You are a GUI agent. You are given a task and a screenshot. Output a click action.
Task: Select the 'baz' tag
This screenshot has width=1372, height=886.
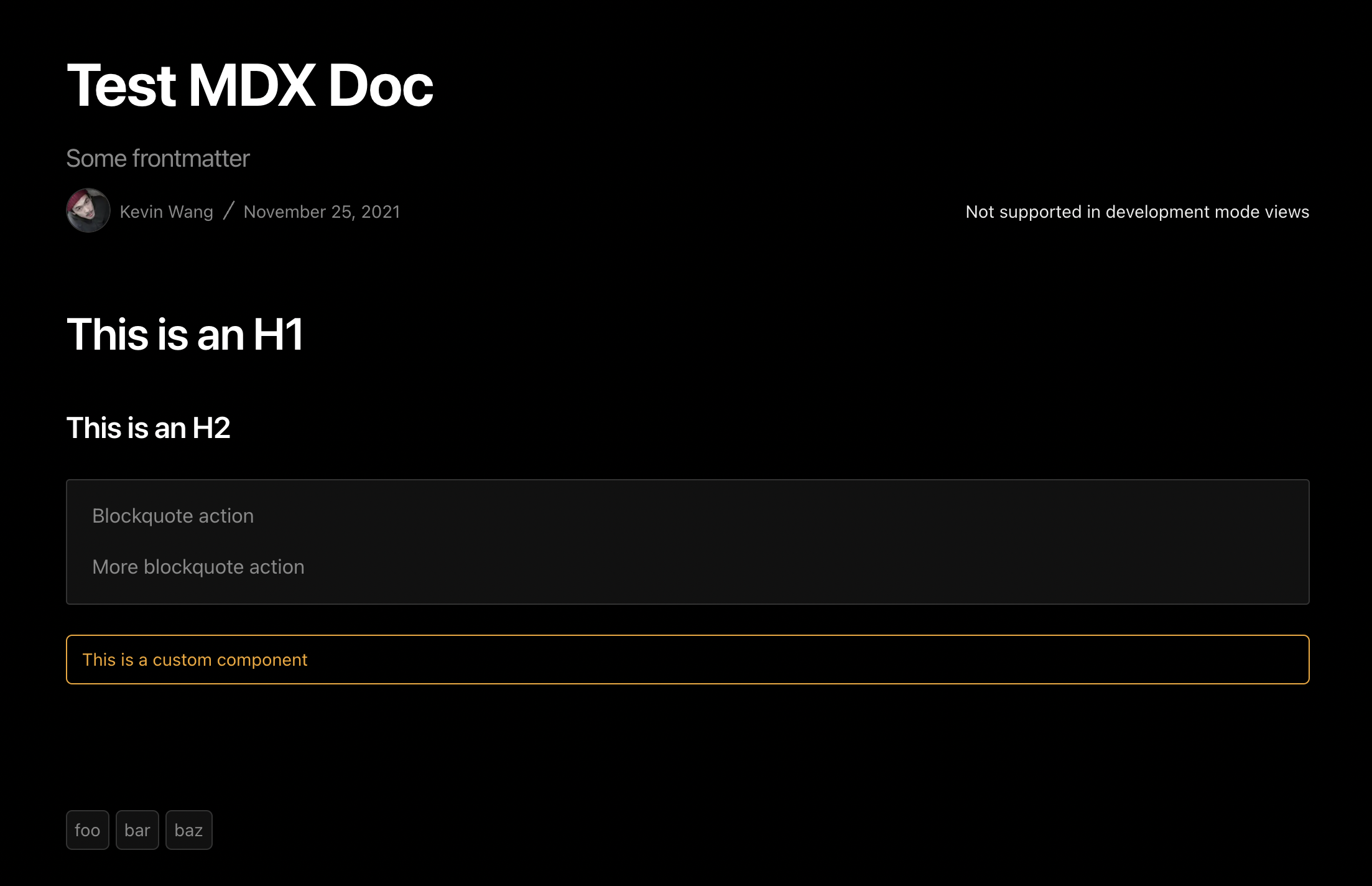(x=188, y=830)
